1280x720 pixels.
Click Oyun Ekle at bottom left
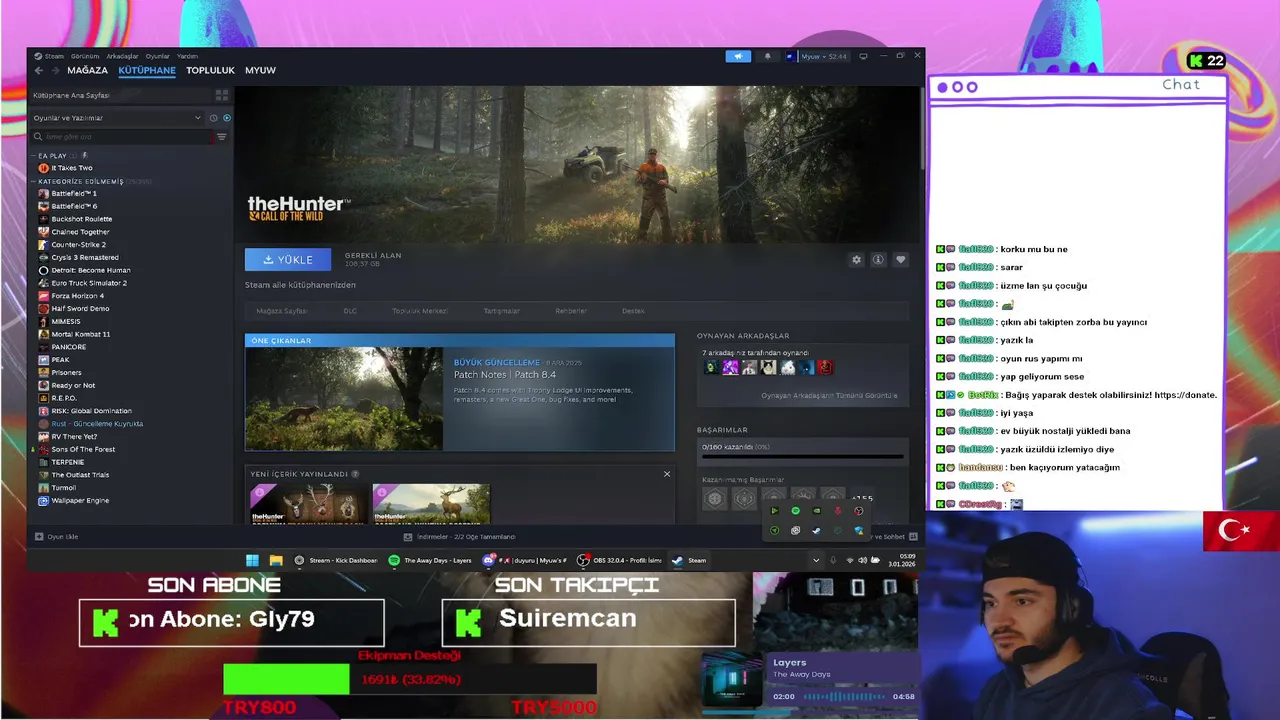pyautogui.click(x=56, y=537)
